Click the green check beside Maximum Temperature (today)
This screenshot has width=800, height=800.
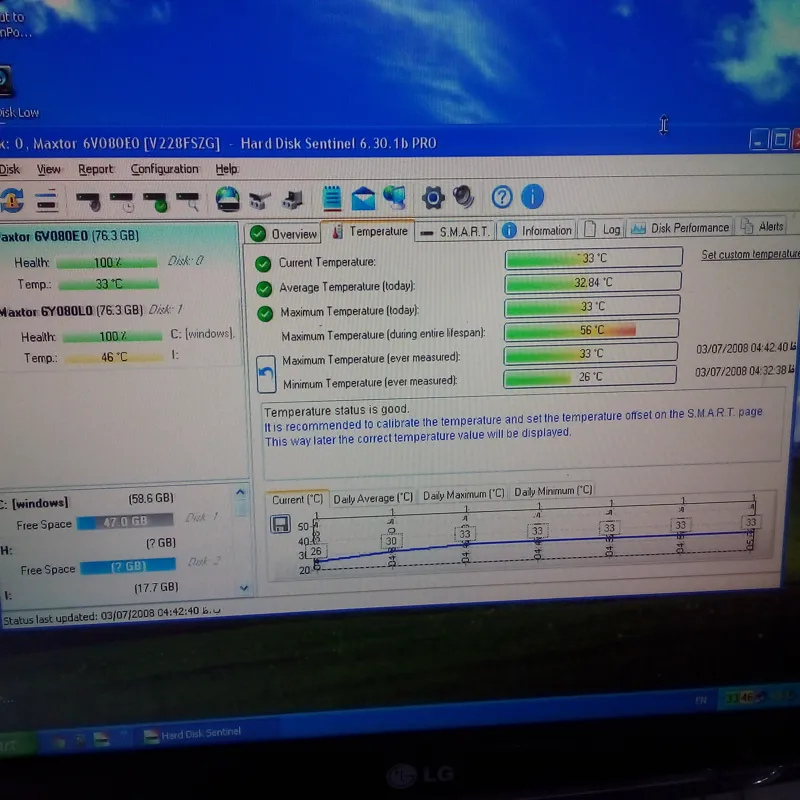(x=265, y=313)
